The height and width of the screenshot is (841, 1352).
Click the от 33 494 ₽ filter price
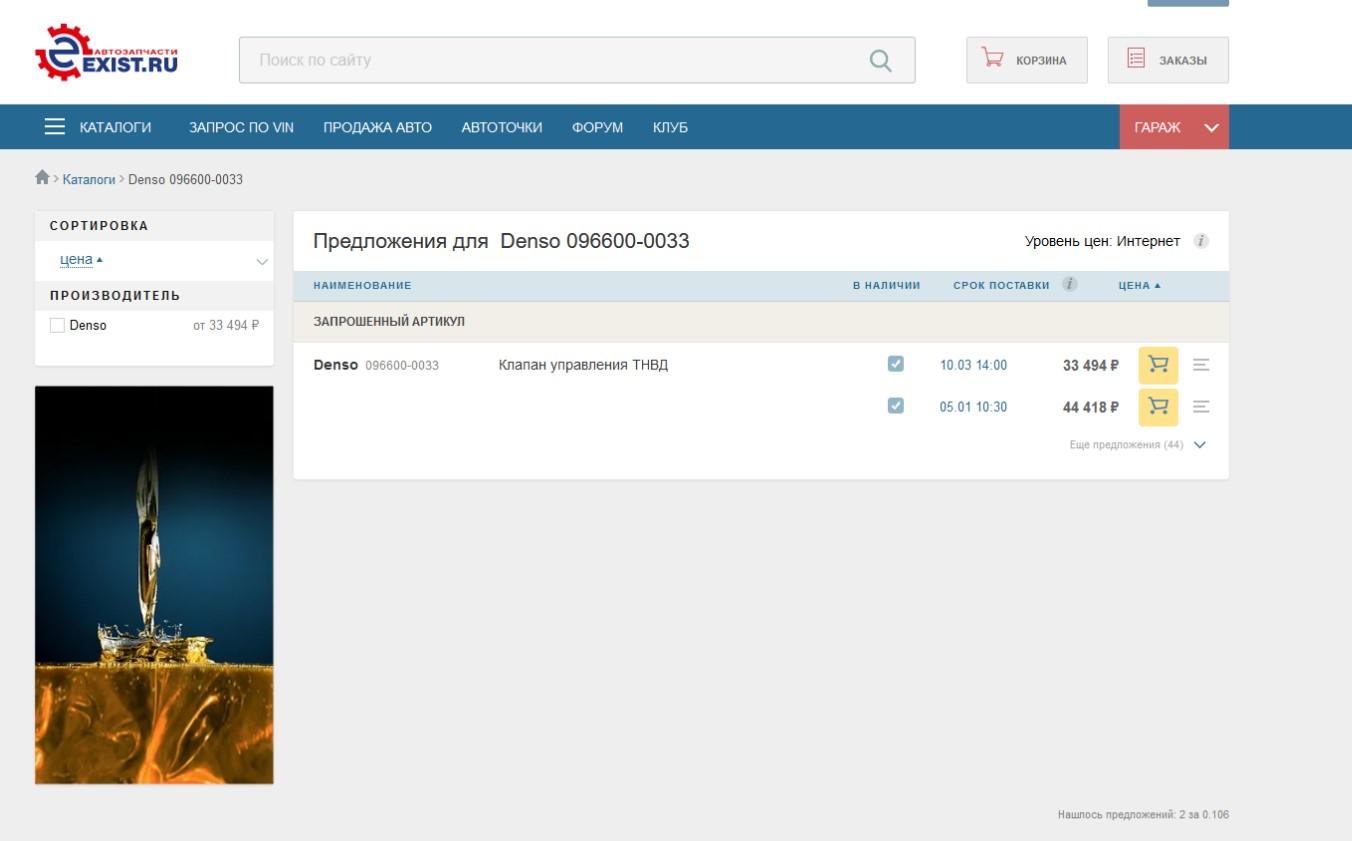click(x=226, y=325)
